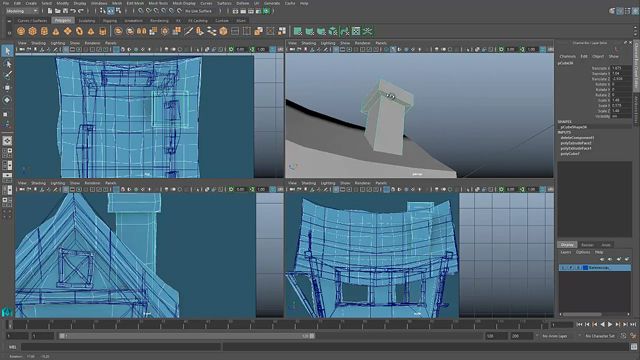Toggle the P playback box of the layer
This screenshot has width=640, height=360.
(571, 268)
